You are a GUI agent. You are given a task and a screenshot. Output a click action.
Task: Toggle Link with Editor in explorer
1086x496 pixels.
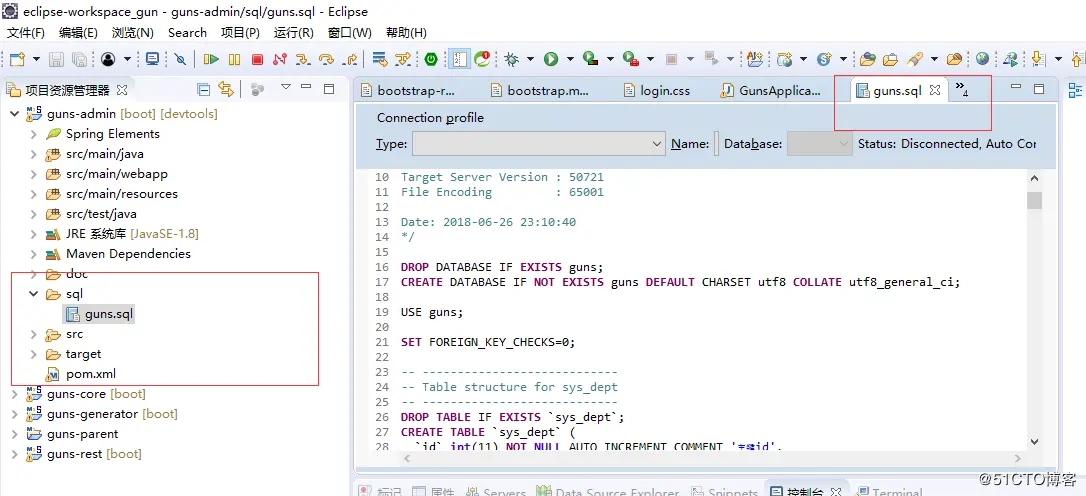tap(226, 89)
